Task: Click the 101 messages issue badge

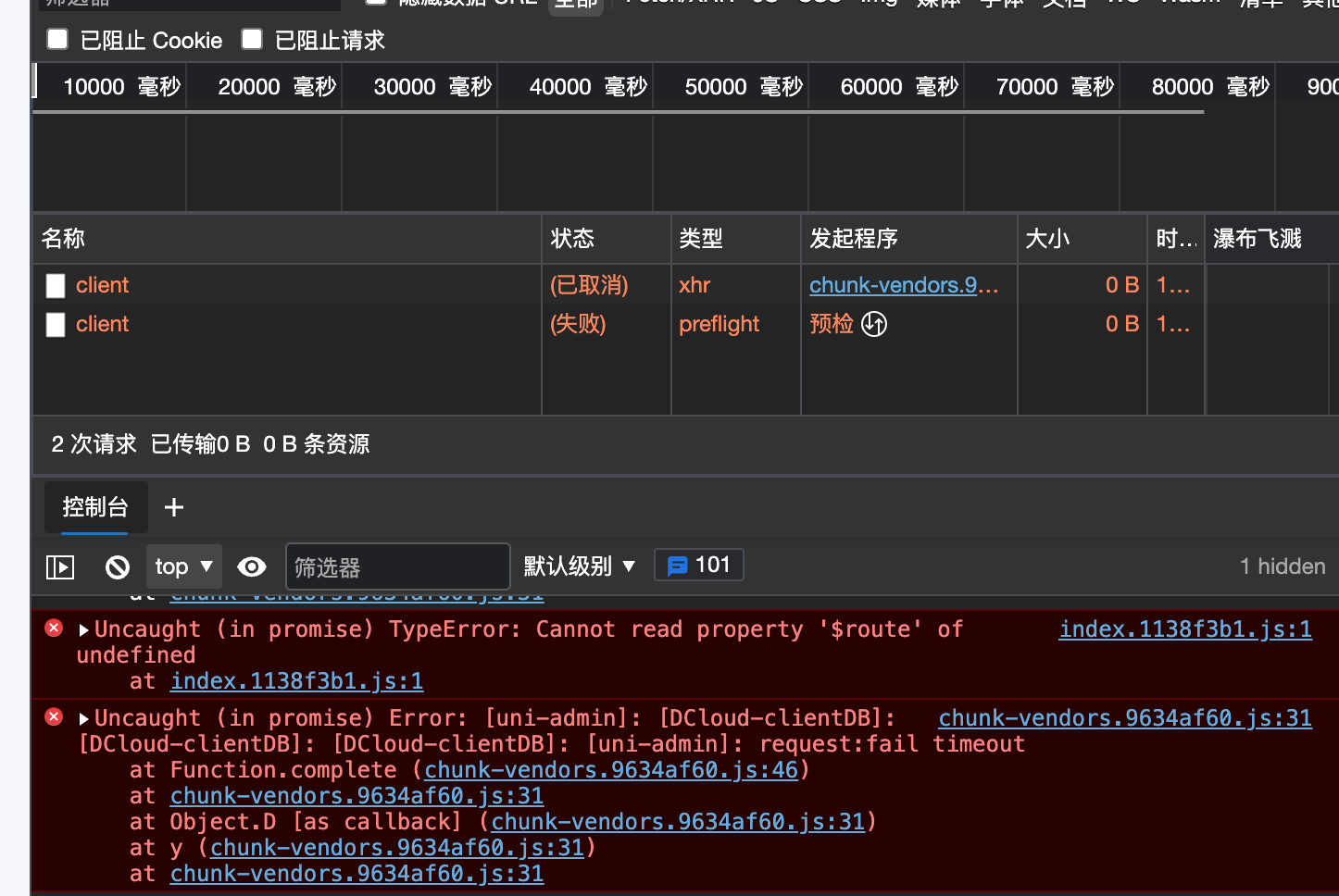Action: pos(699,565)
